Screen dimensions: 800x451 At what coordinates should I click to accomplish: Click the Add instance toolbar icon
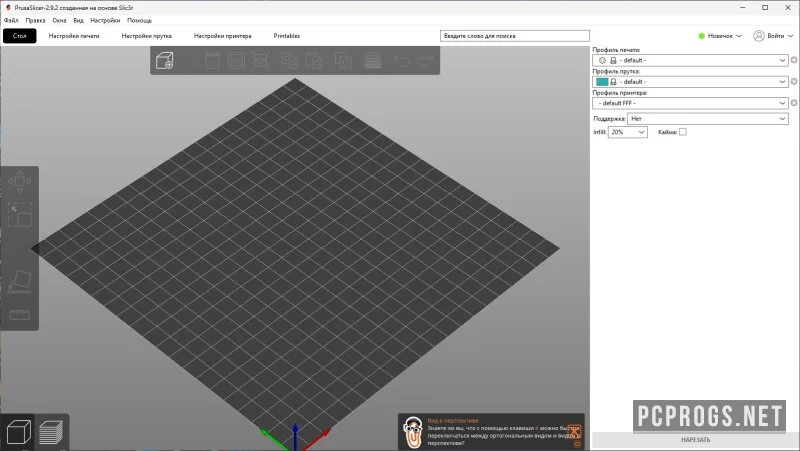pos(343,60)
